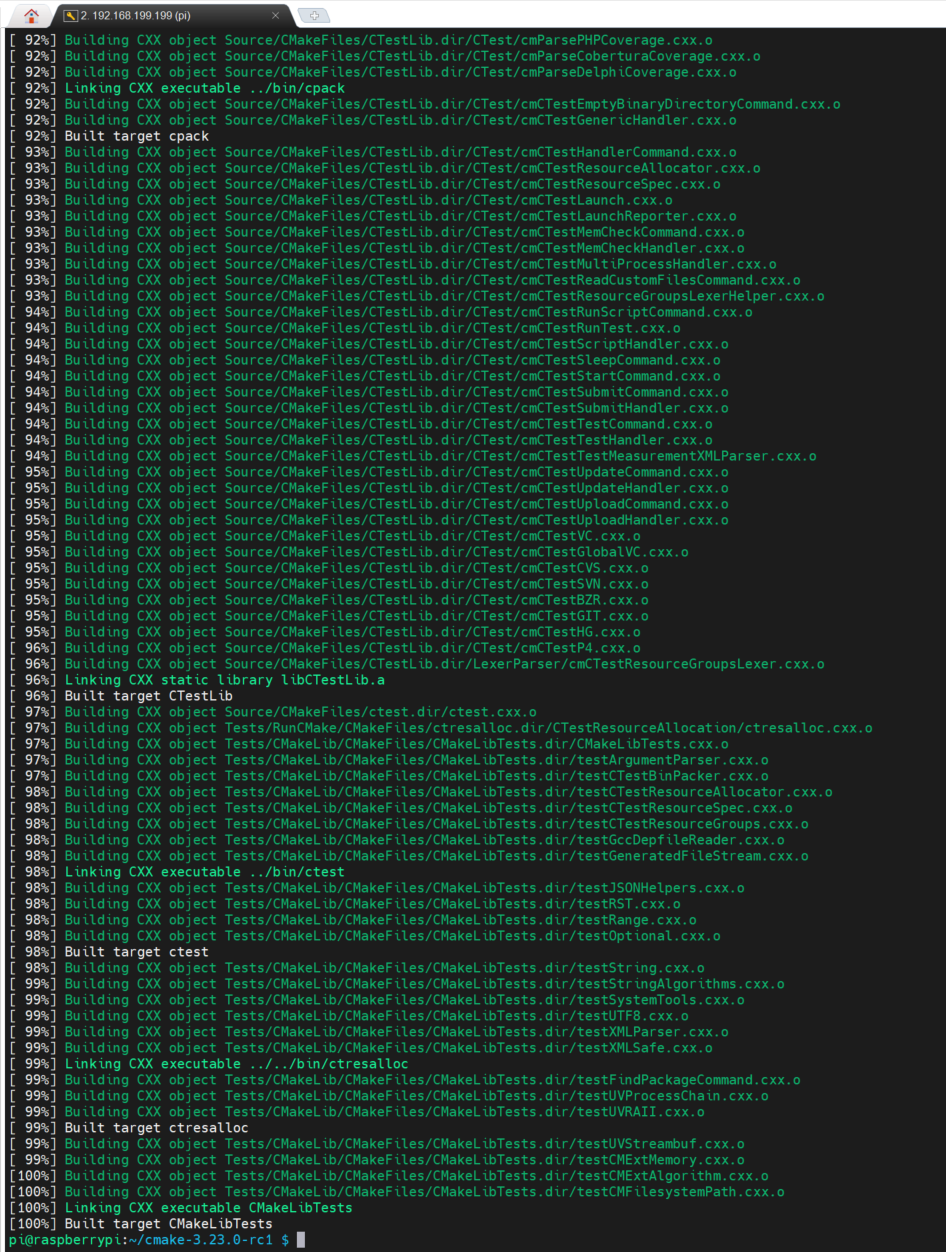Close the 192.168.199.199 (pi) session tab
This screenshot has width=946, height=1252.
(x=276, y=16)
